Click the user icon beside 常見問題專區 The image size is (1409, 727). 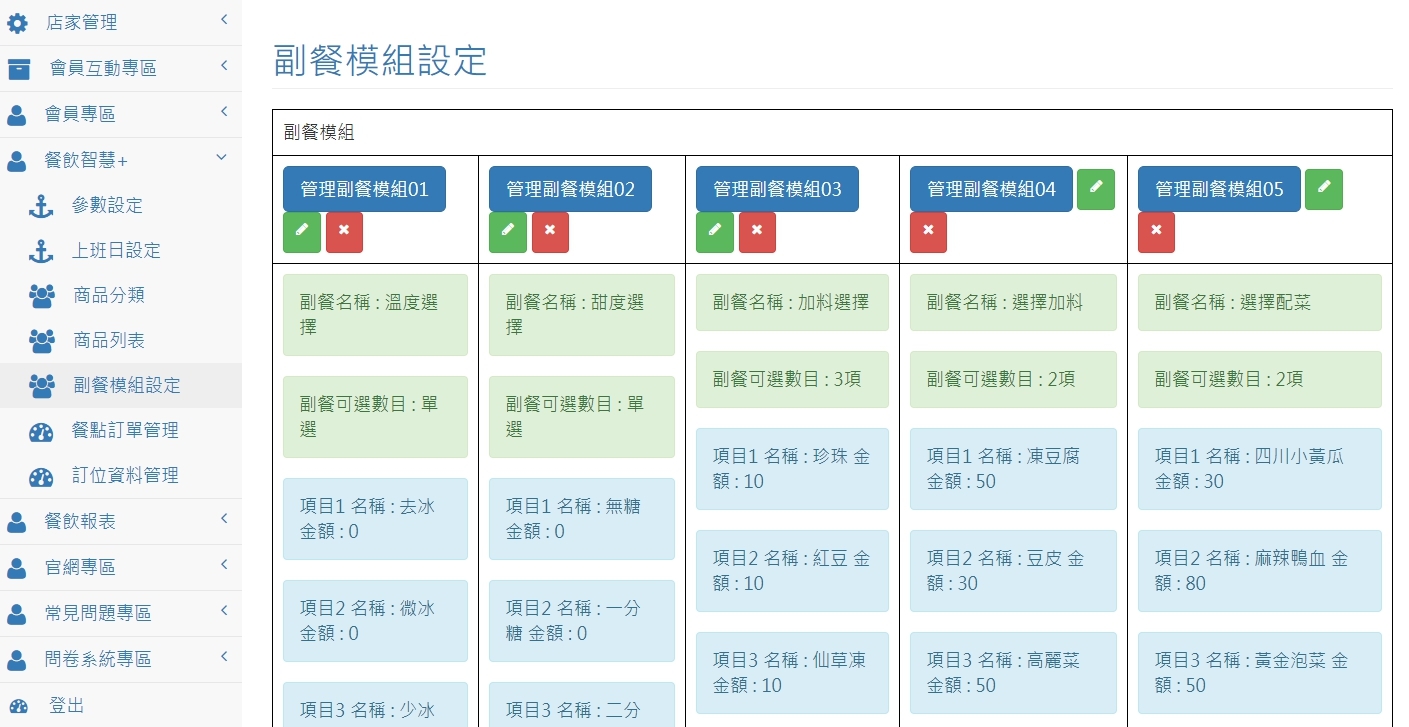coord(17,614)
